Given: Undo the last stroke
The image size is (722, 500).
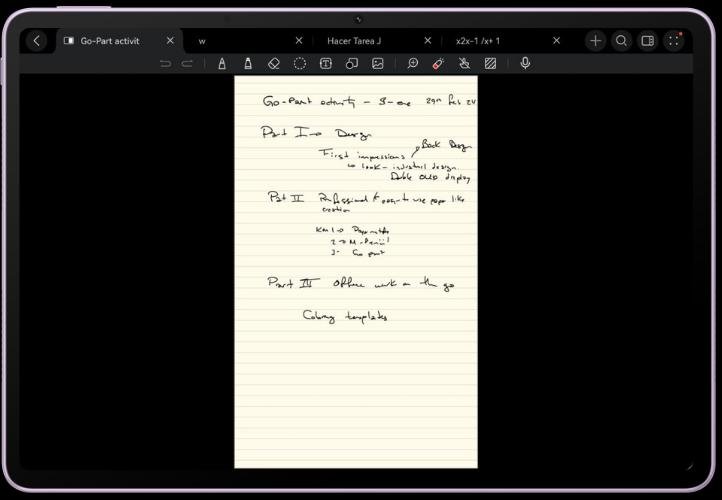Looking at the screenshot, I should click(165, 64).
